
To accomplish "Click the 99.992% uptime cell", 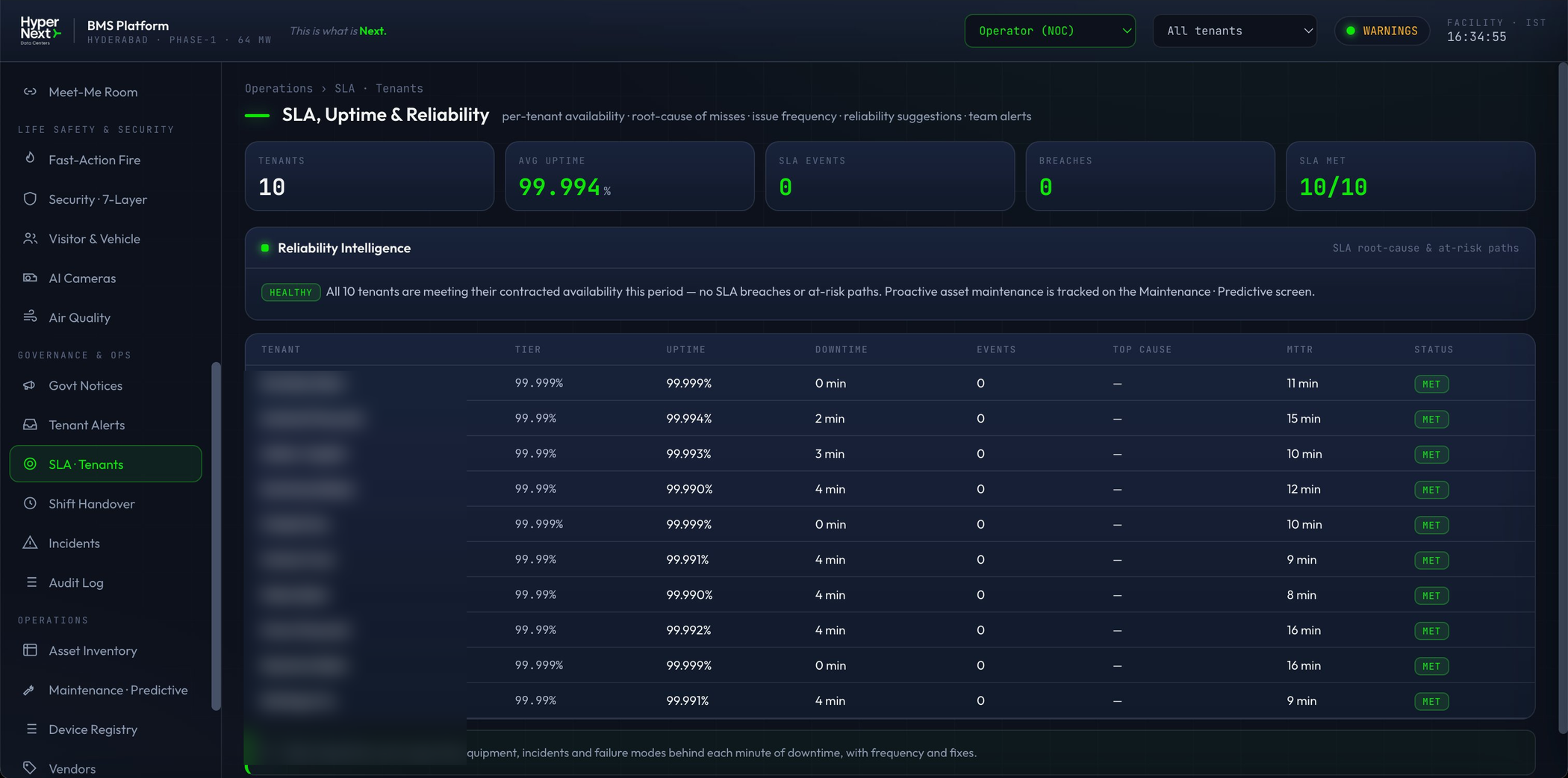I will click(688, 629).
